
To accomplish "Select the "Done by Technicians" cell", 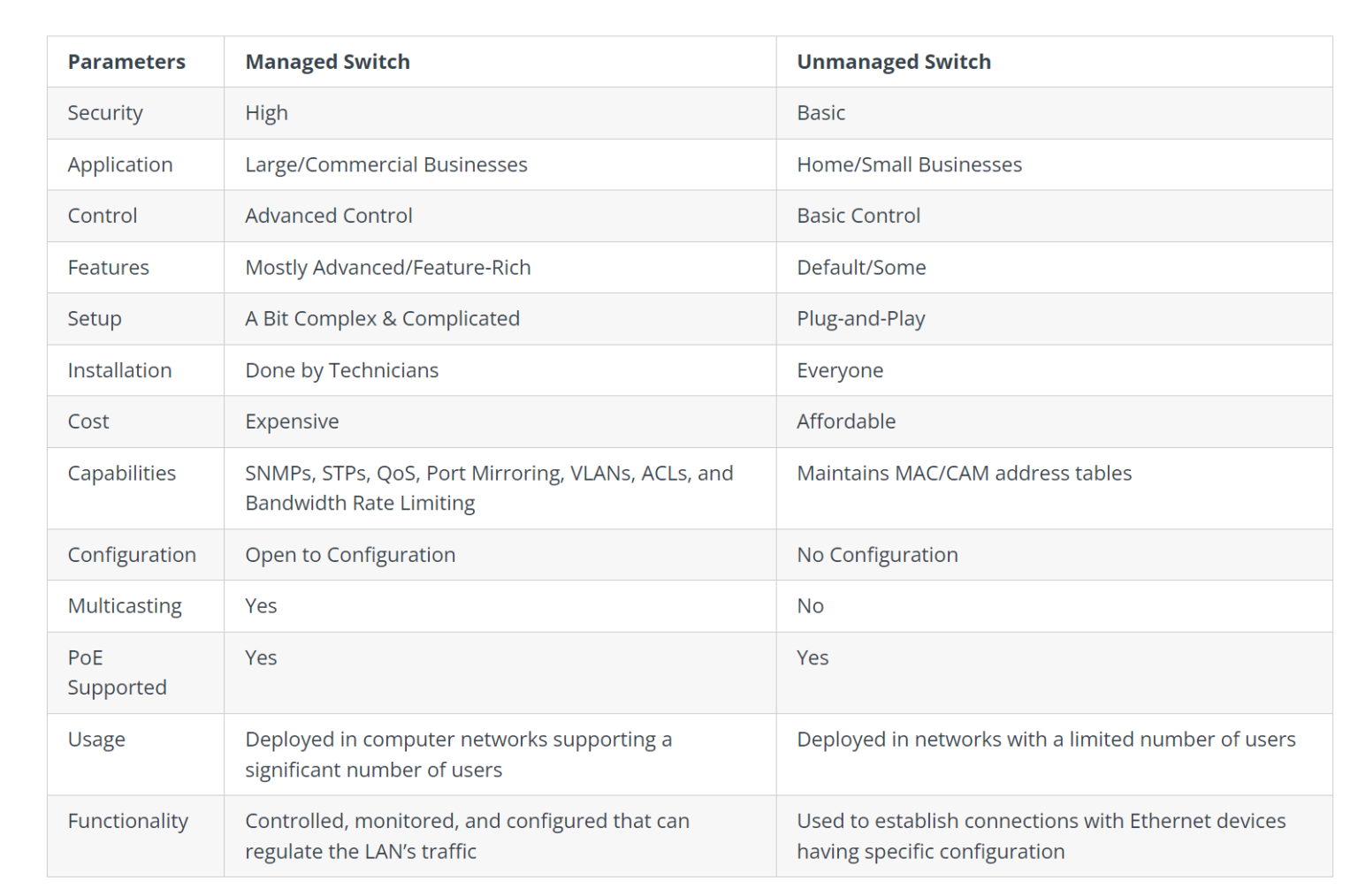I will (341, 370).
